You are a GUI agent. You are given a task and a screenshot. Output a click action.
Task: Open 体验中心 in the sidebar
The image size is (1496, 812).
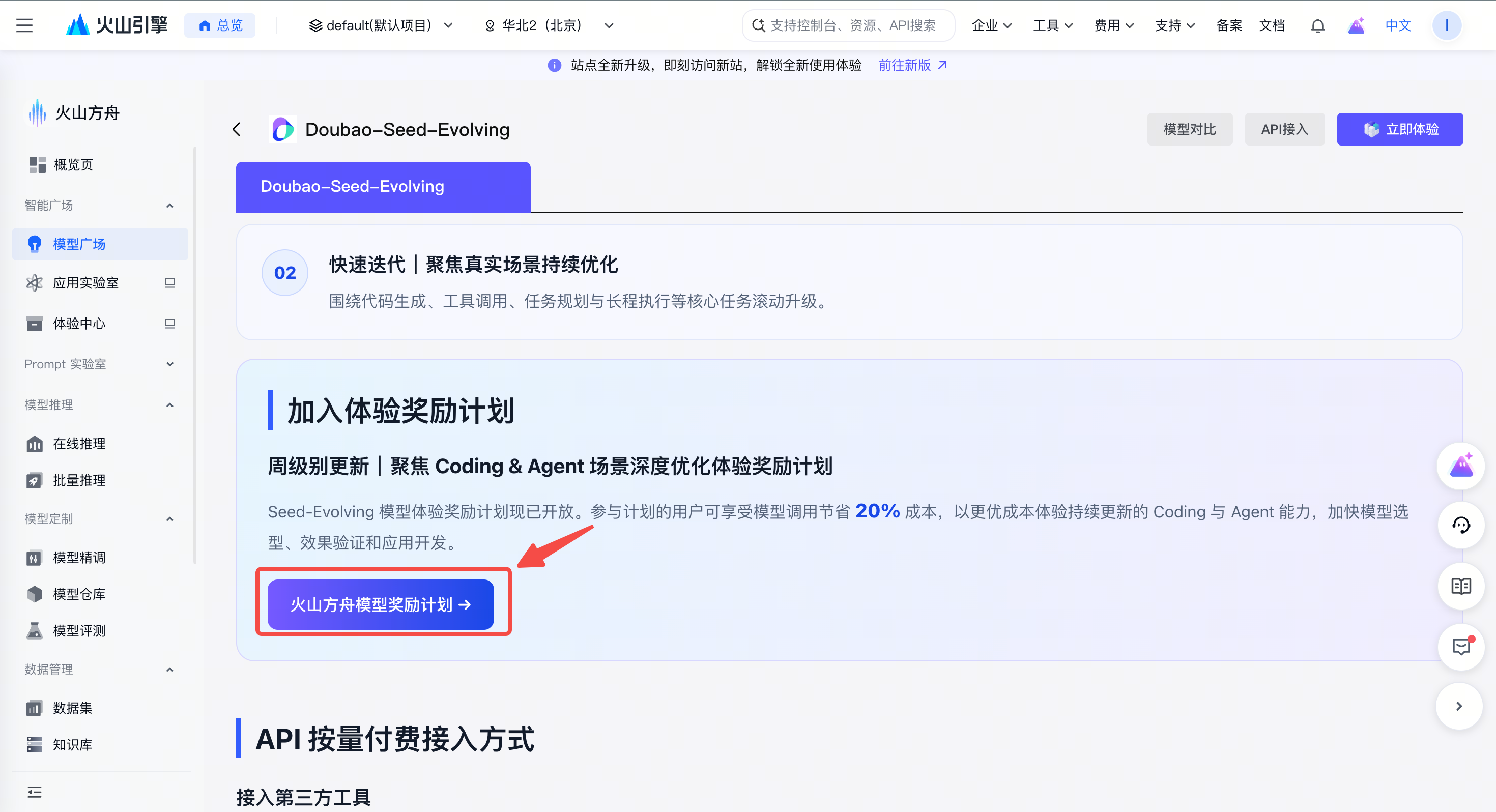[100, 324]
